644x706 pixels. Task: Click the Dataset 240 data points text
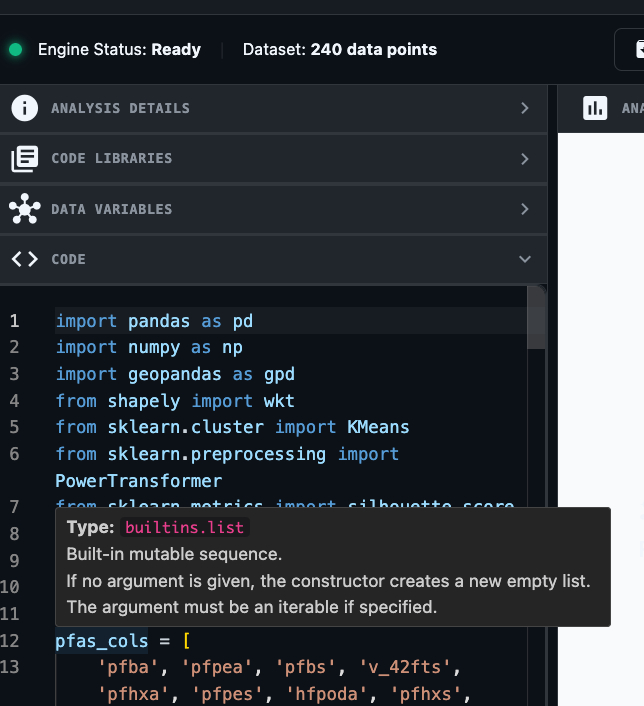(340, 49)
